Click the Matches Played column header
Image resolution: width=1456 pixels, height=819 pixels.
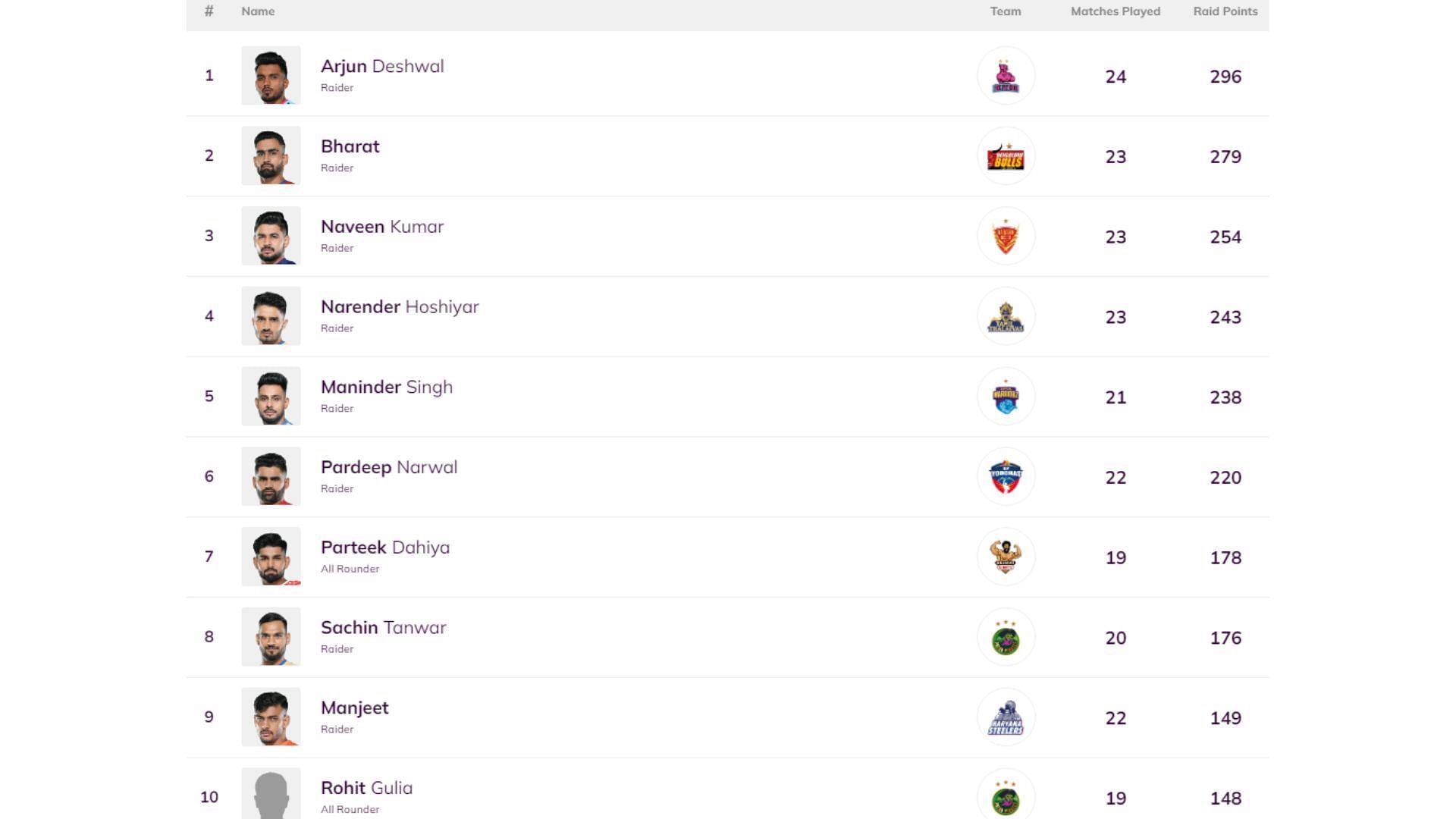point(1115,11)
